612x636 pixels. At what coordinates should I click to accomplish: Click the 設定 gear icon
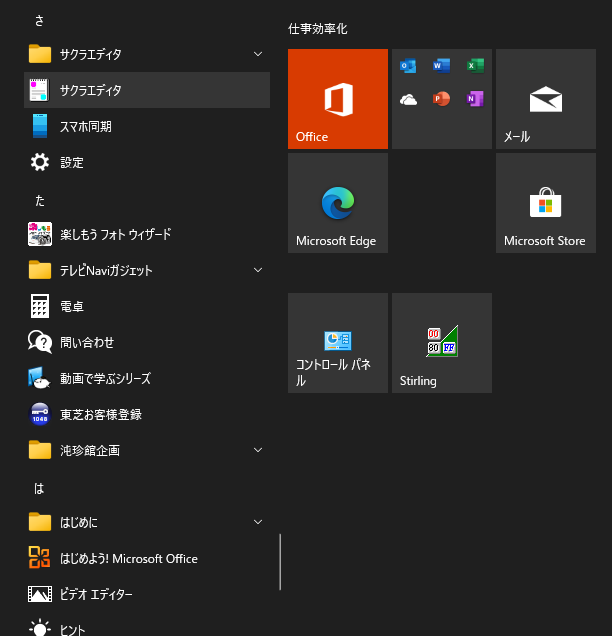(x=40, y=162)
